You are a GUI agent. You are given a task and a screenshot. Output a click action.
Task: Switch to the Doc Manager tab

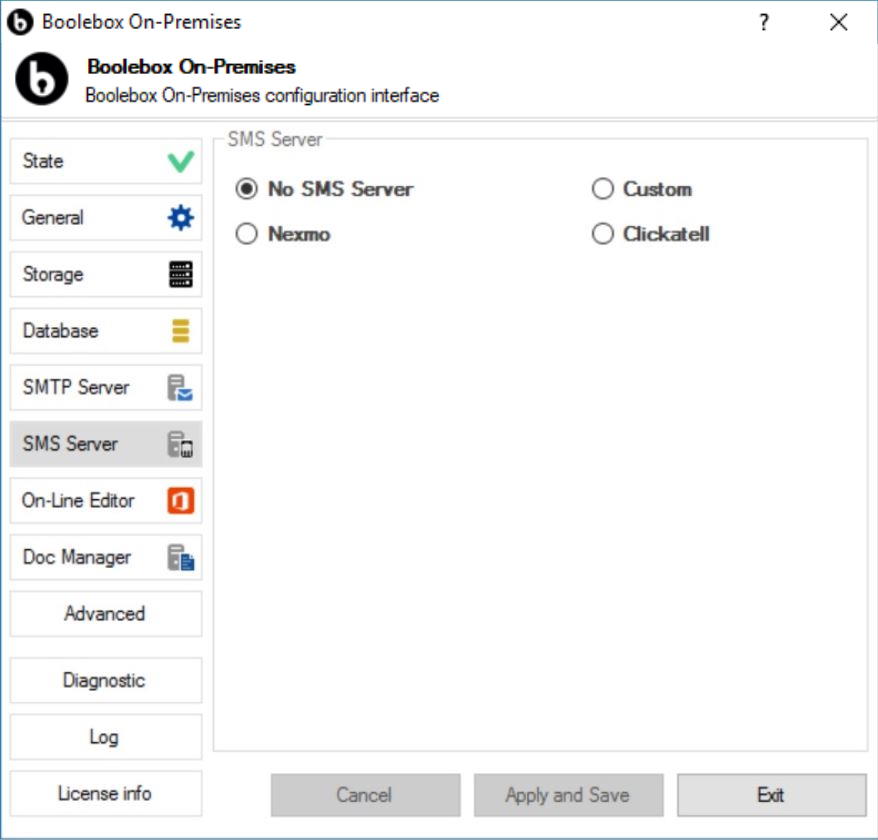pos(106,557)
